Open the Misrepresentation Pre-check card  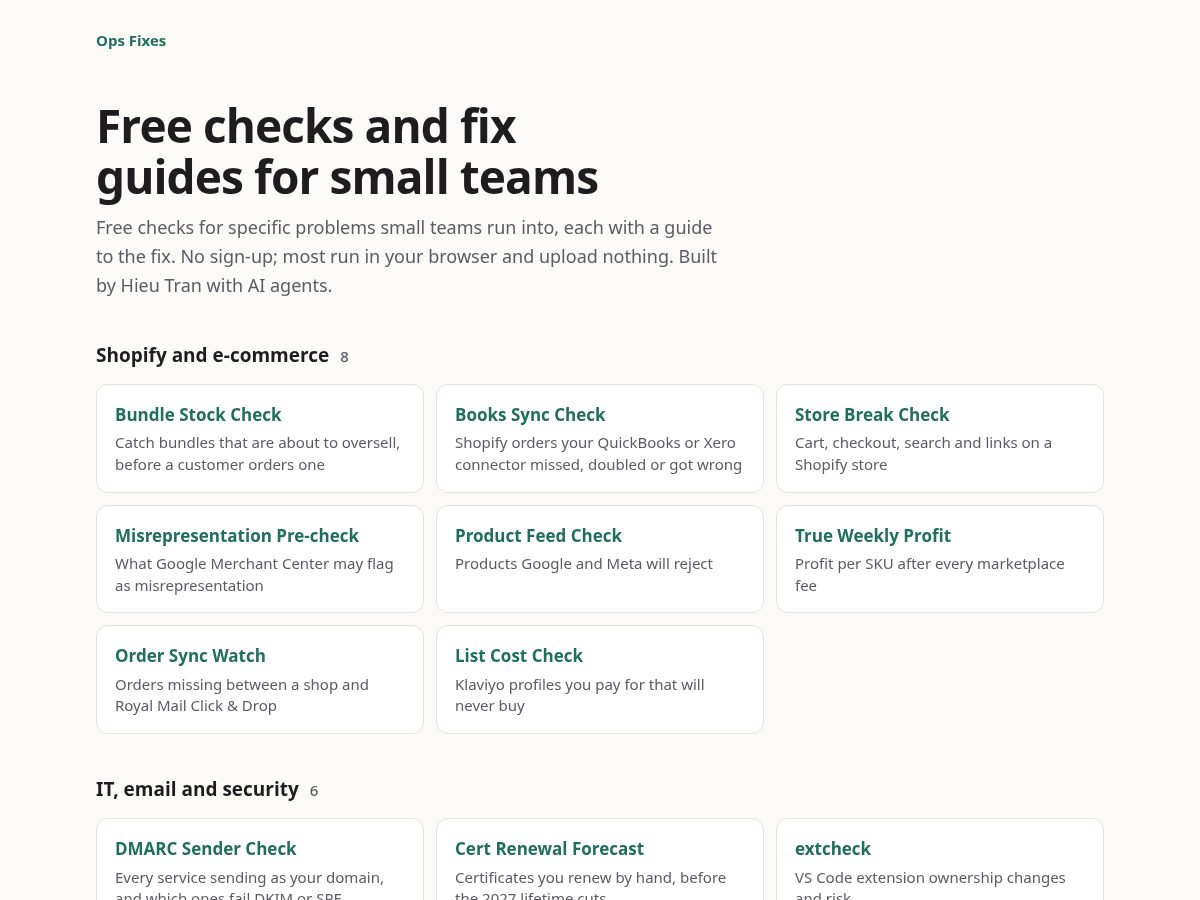[x=260, y=559]
